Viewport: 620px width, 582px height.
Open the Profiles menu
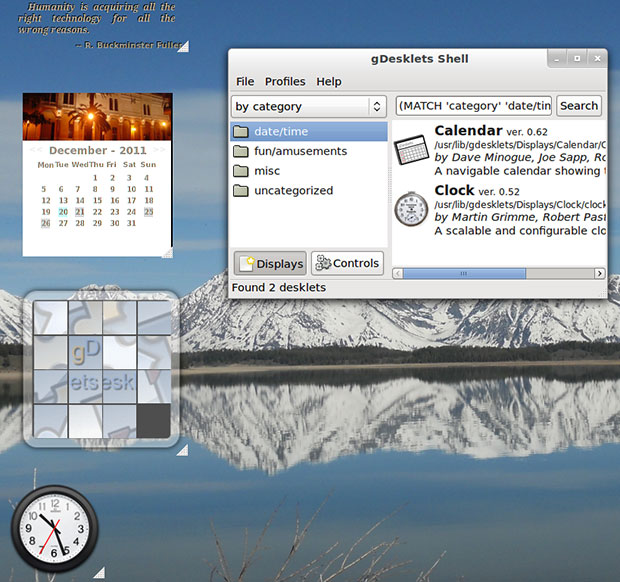click(x=285, y=81)
